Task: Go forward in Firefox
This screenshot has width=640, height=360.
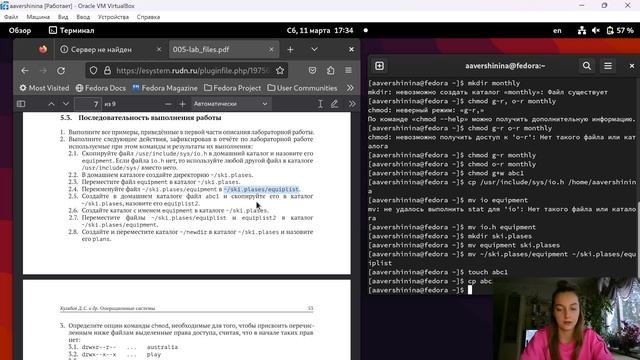Action: coord(43,71)
